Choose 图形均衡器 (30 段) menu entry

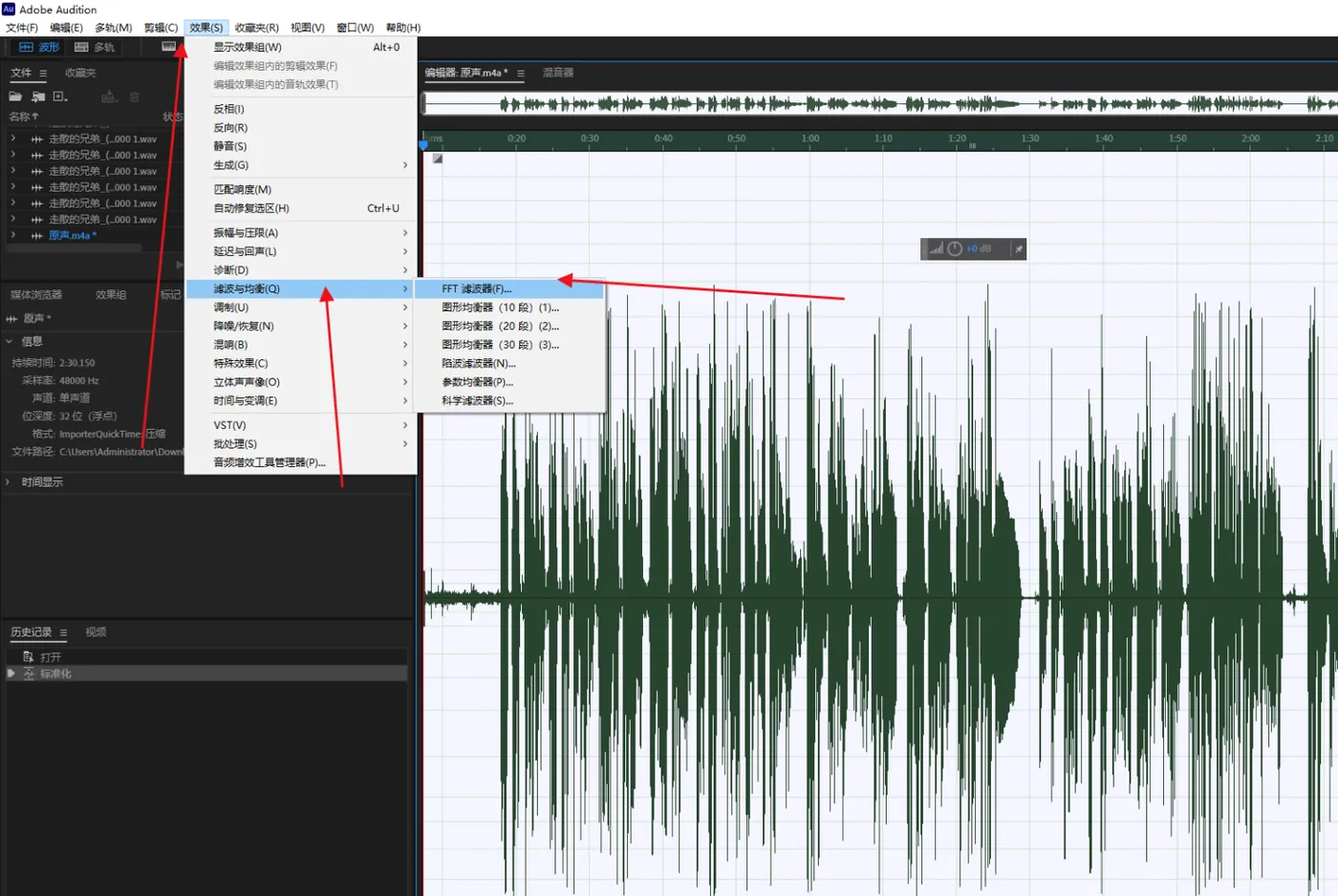[509, 345]
